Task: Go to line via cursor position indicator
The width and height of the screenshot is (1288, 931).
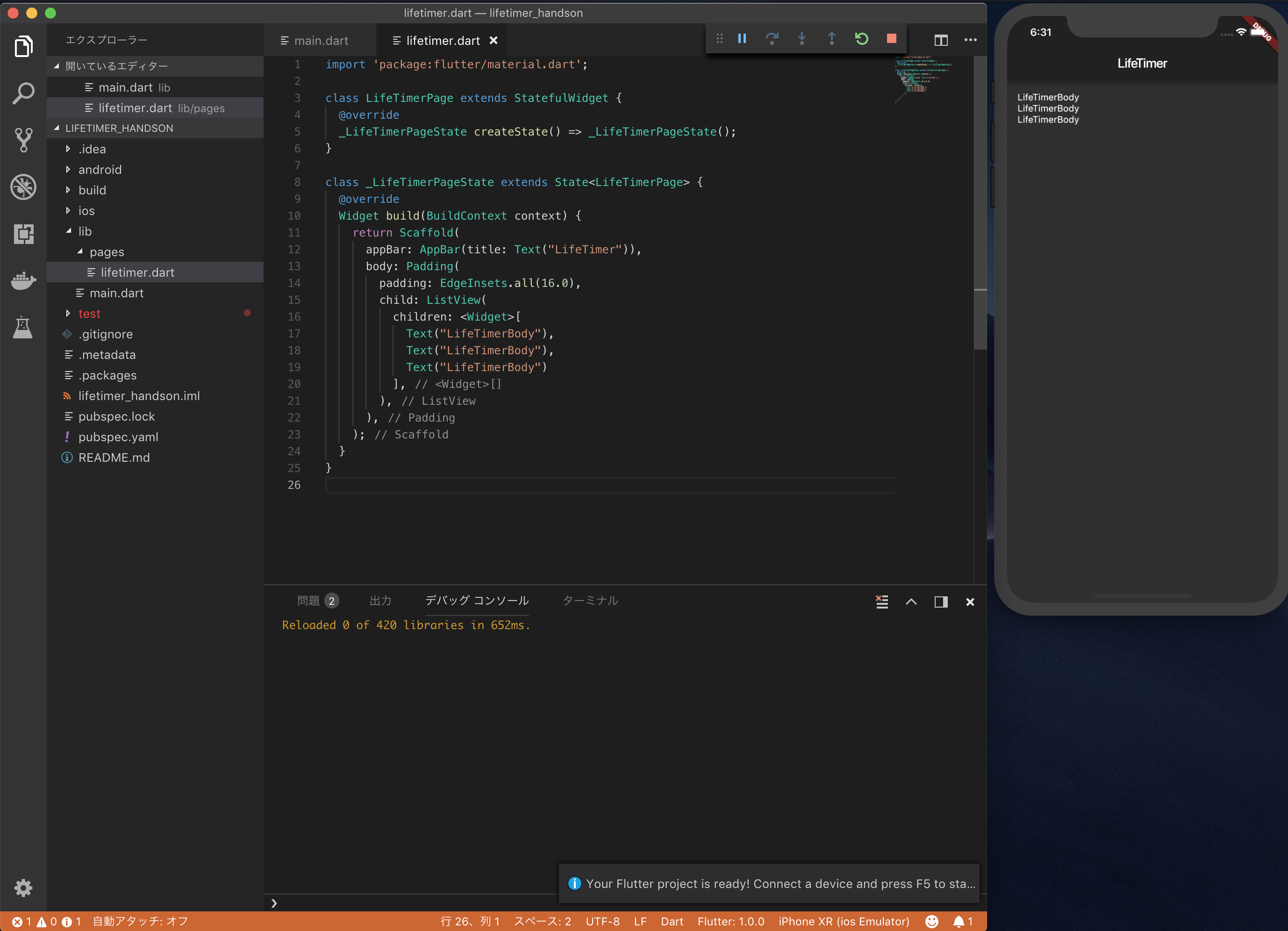Action: click(x=470, y=921)
